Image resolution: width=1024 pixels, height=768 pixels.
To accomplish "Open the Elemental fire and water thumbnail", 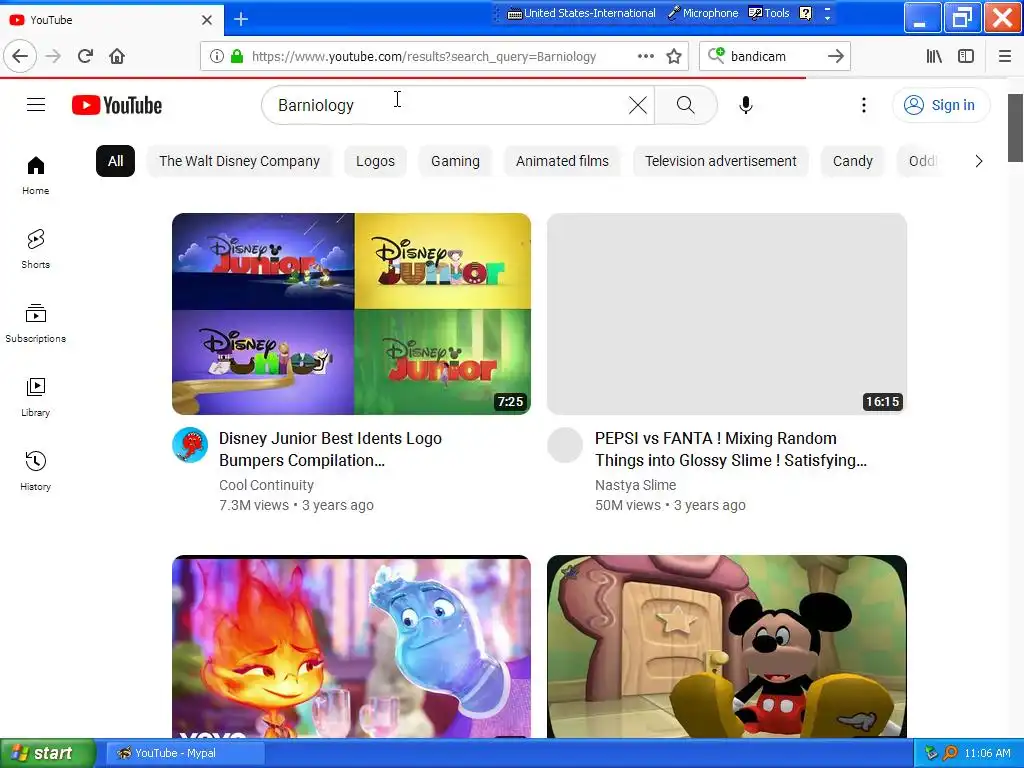I will pyautogui.click(x=351, y=647).
